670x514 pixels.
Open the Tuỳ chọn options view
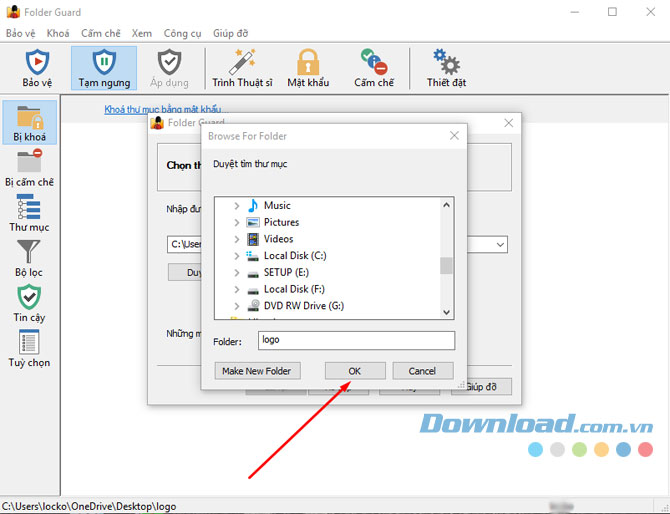click(29, 348)
